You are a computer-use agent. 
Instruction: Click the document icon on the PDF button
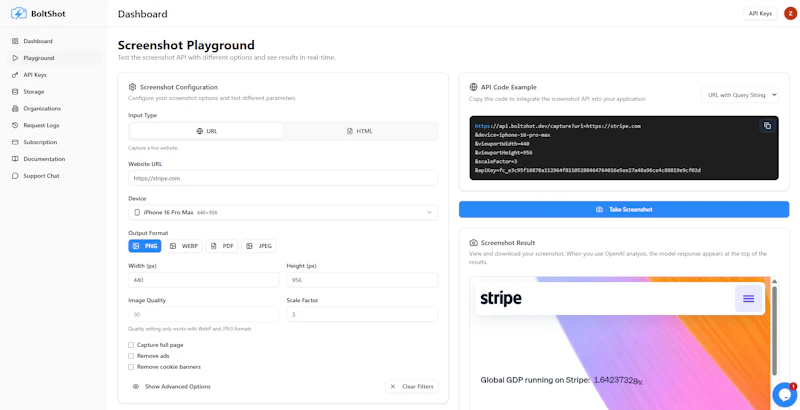(214, 246)
